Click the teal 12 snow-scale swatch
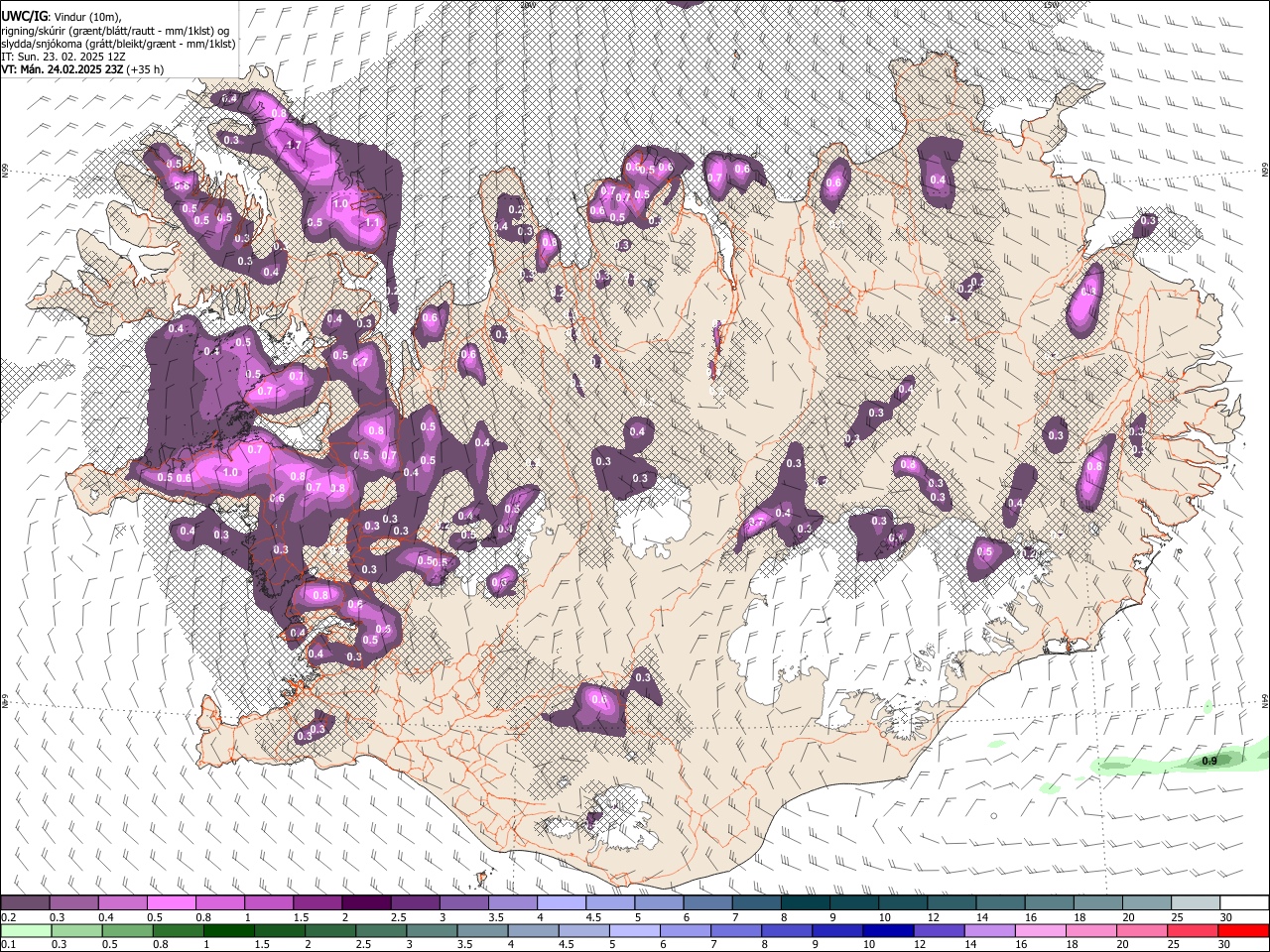 point(951,903)
